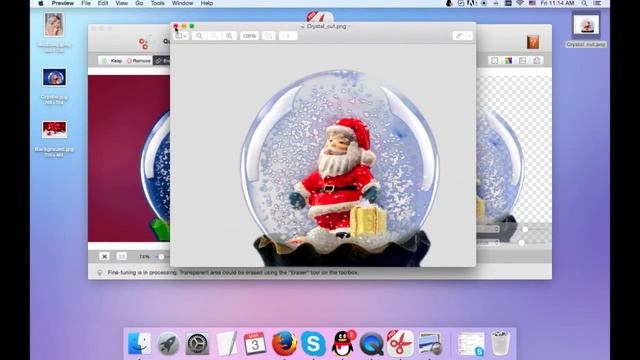Open the red scissors cutout app in Dock

click(400, 343)
